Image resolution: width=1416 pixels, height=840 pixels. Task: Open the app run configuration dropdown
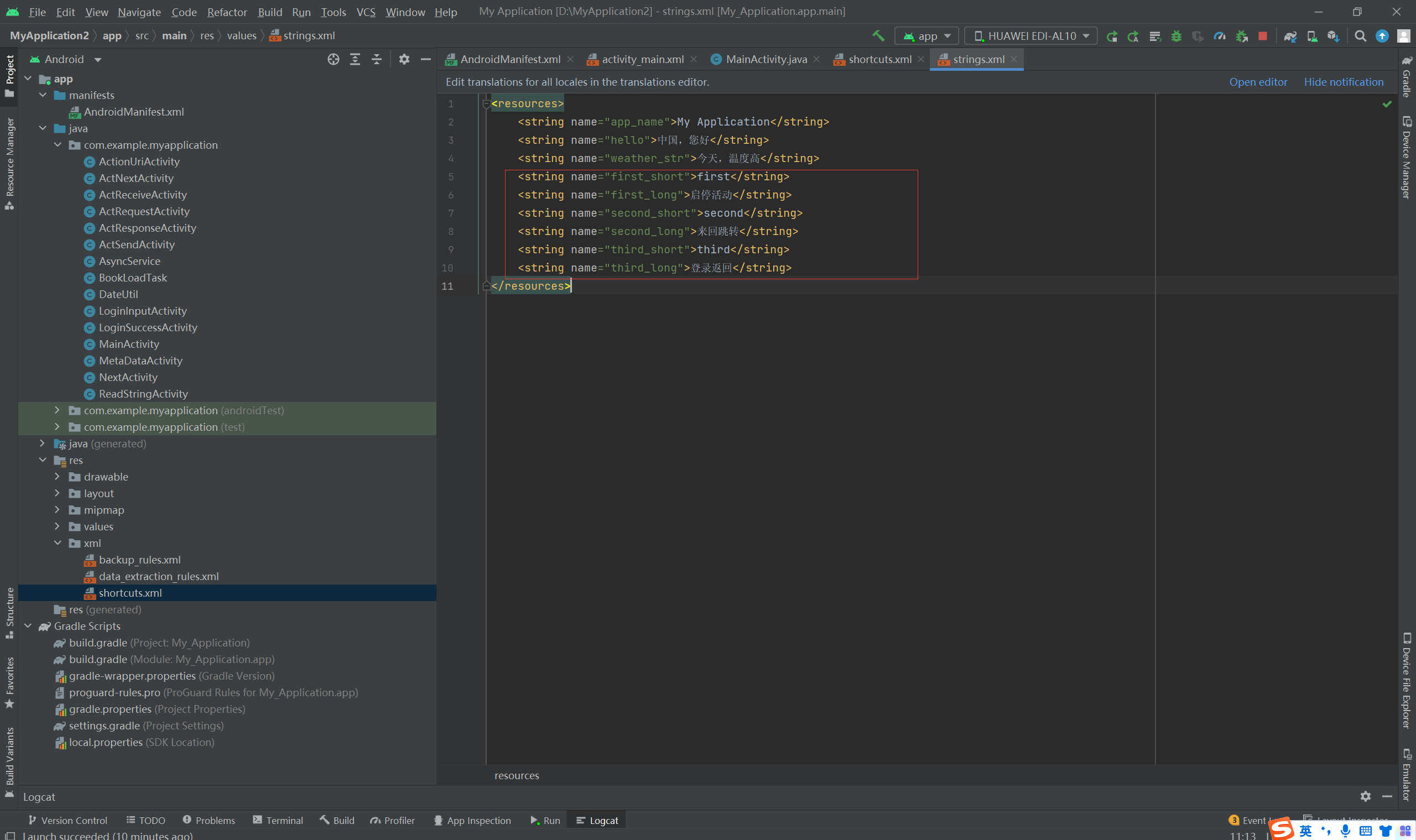928,36
